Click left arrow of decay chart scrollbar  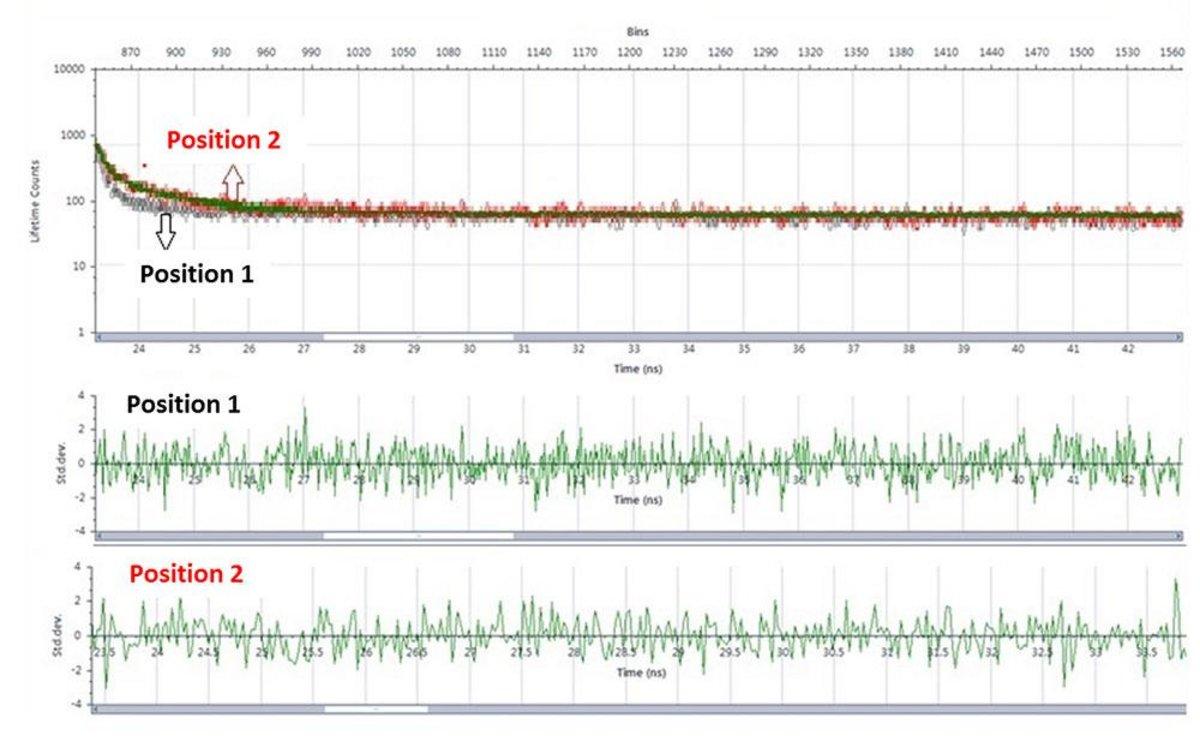(97, 337)
